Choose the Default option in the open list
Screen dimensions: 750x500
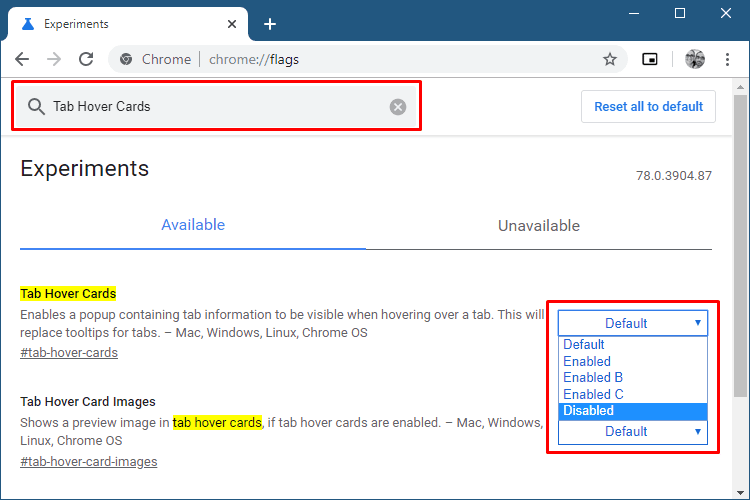click(632, 344)
